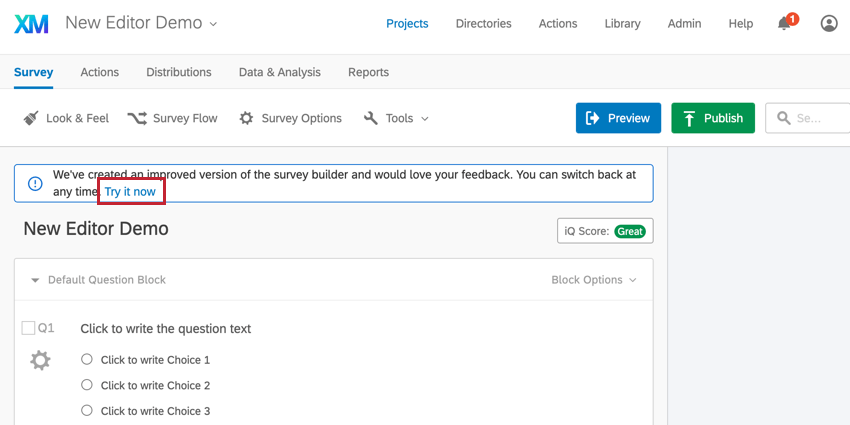Open the Data & Analysis tab
850x425 pixels.
coord(280,72)
